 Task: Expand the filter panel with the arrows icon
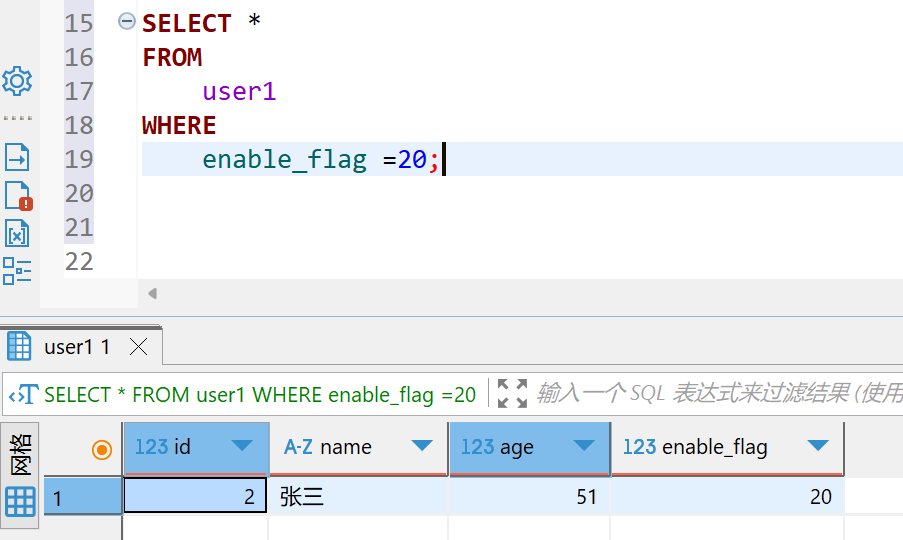[x=512, y=394]
